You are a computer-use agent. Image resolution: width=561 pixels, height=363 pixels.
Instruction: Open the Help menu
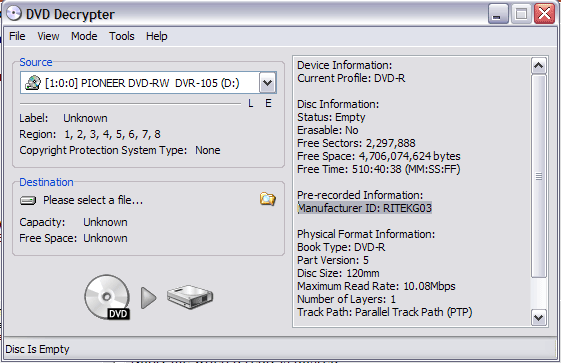click(156, 36)
